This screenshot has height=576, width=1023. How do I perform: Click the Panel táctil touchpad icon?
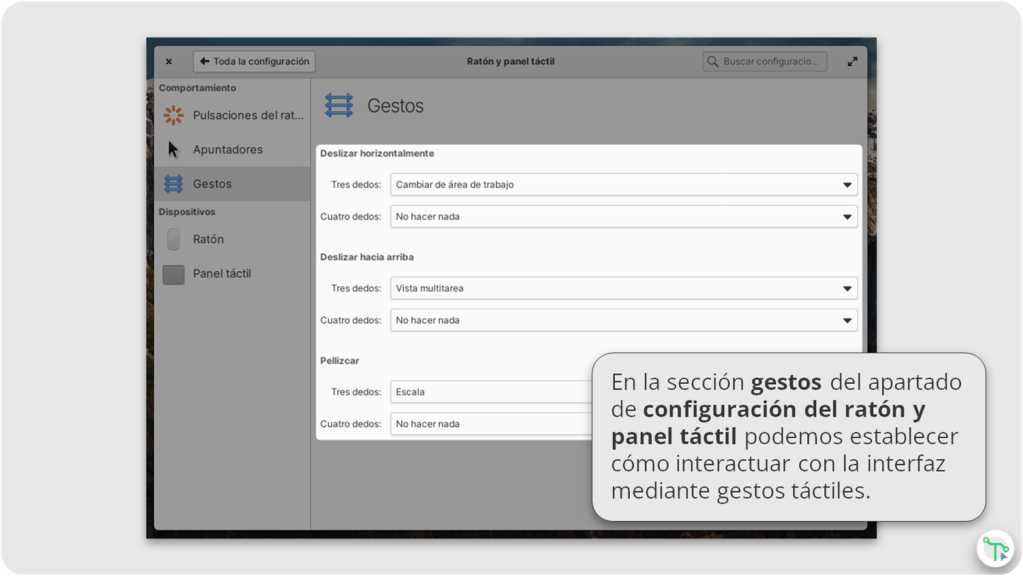(x=174, y=274)
